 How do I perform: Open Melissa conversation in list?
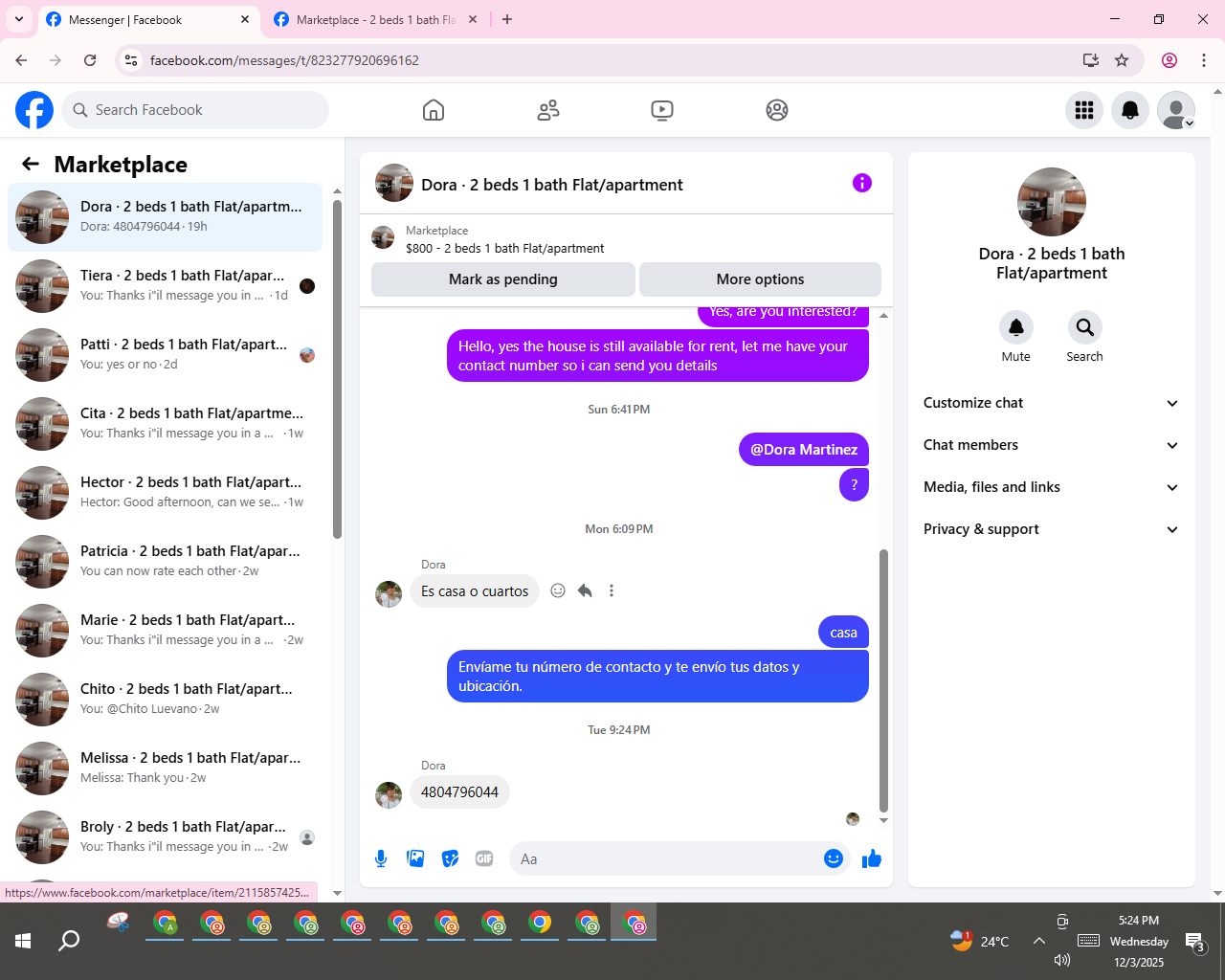click(165, 768)
